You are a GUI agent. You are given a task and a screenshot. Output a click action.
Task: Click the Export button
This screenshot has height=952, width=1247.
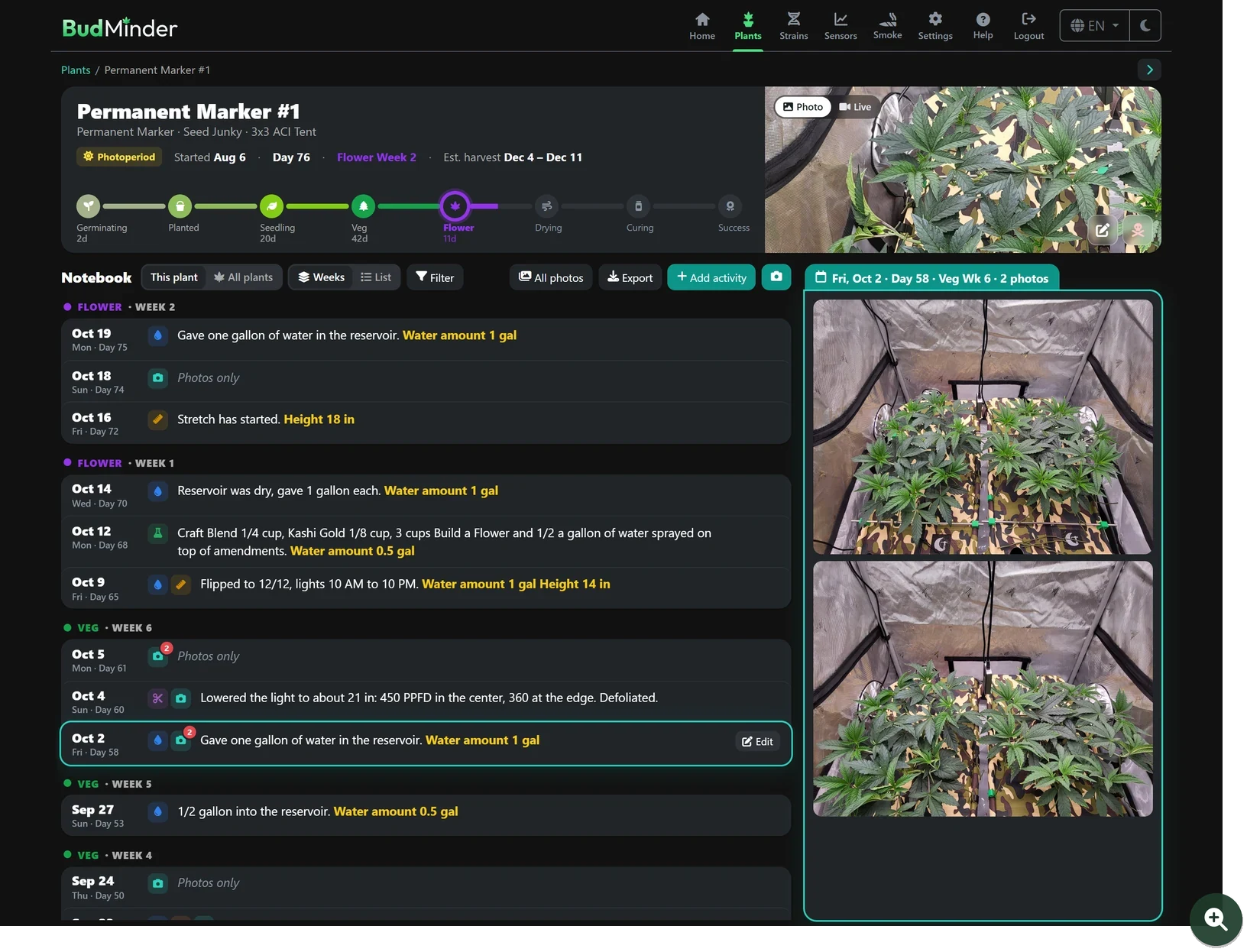(630, 277)
